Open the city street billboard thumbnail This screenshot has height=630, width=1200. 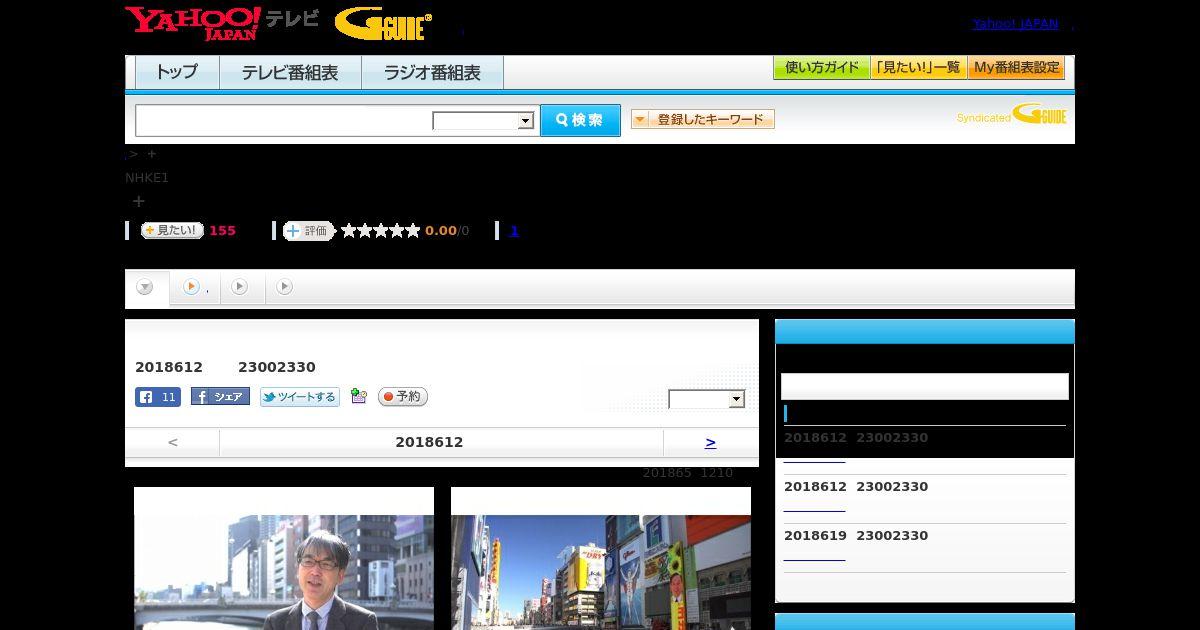(x=601, y=558)
